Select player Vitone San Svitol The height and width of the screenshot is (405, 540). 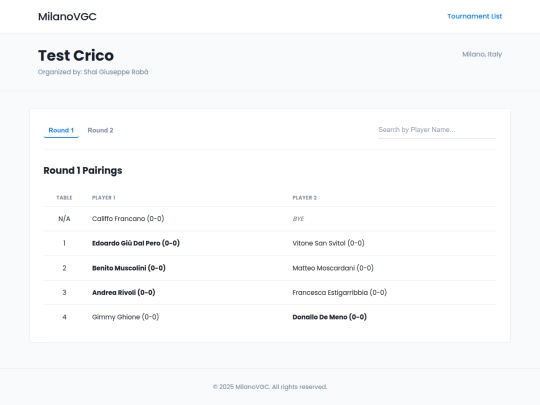[x=328, y=243]
